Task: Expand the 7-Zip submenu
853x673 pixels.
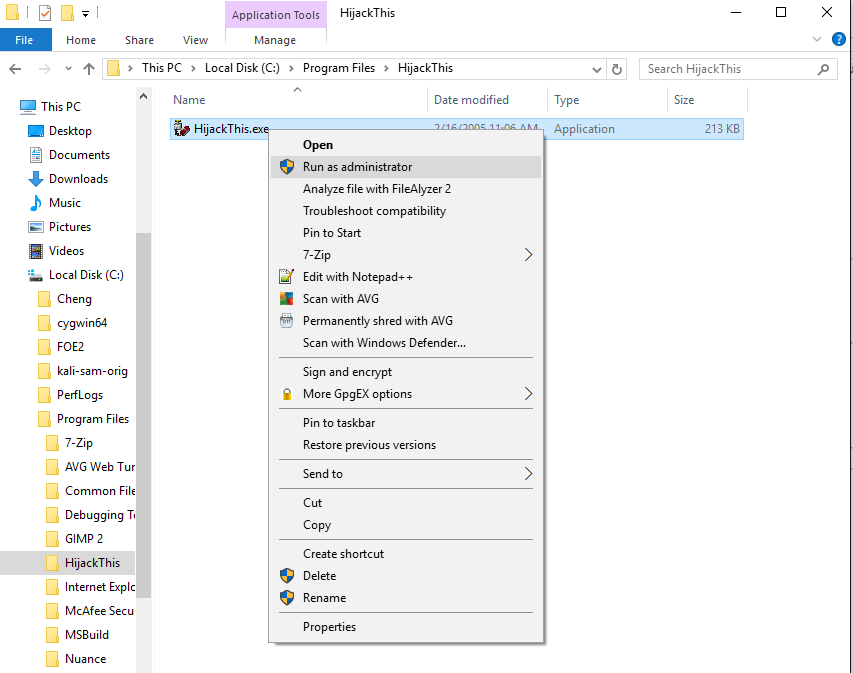Action: [x=528, y=255]
